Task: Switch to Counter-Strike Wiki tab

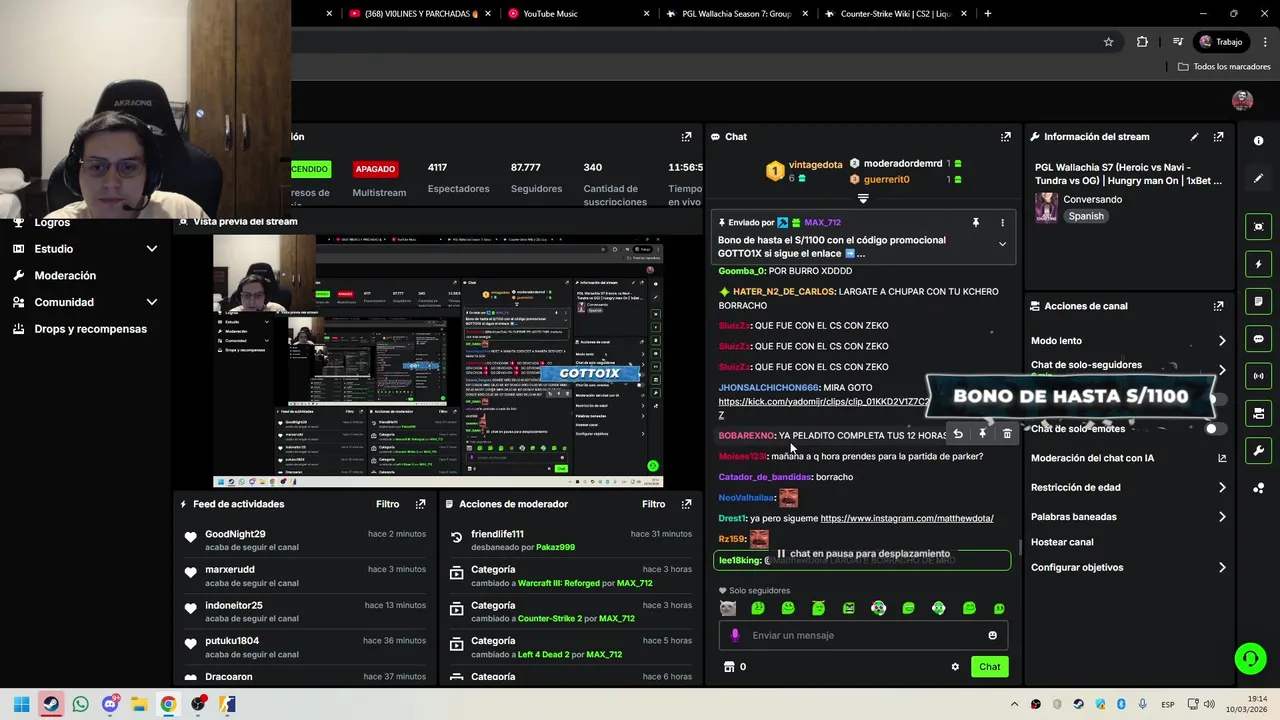Action: 896,14
